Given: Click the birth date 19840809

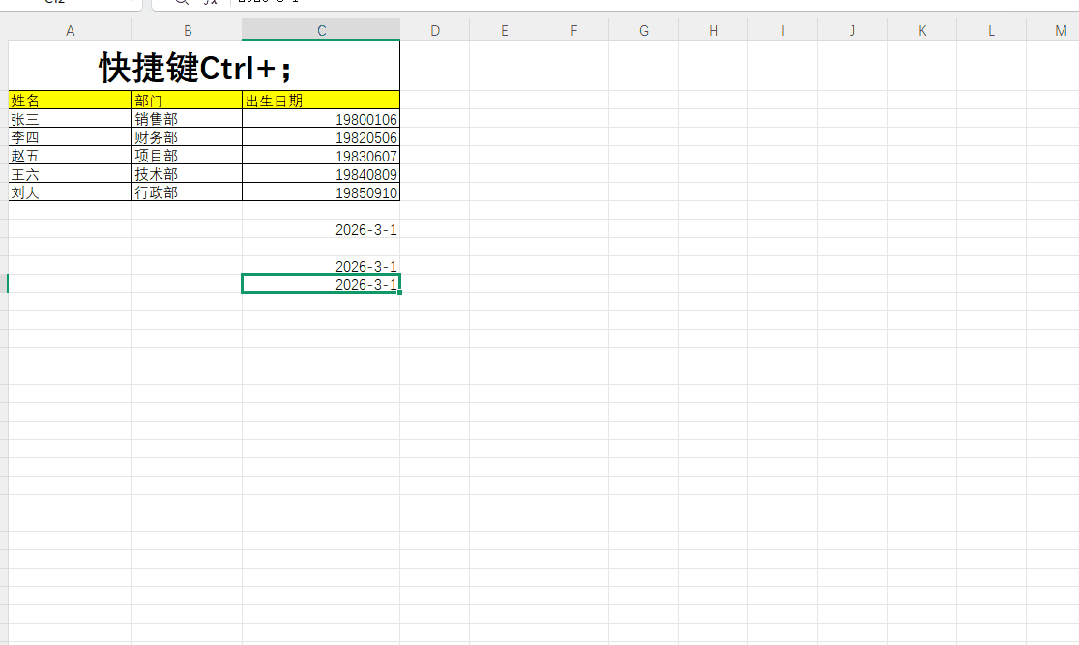Looking at the screenshot, I should coord(321,173).
